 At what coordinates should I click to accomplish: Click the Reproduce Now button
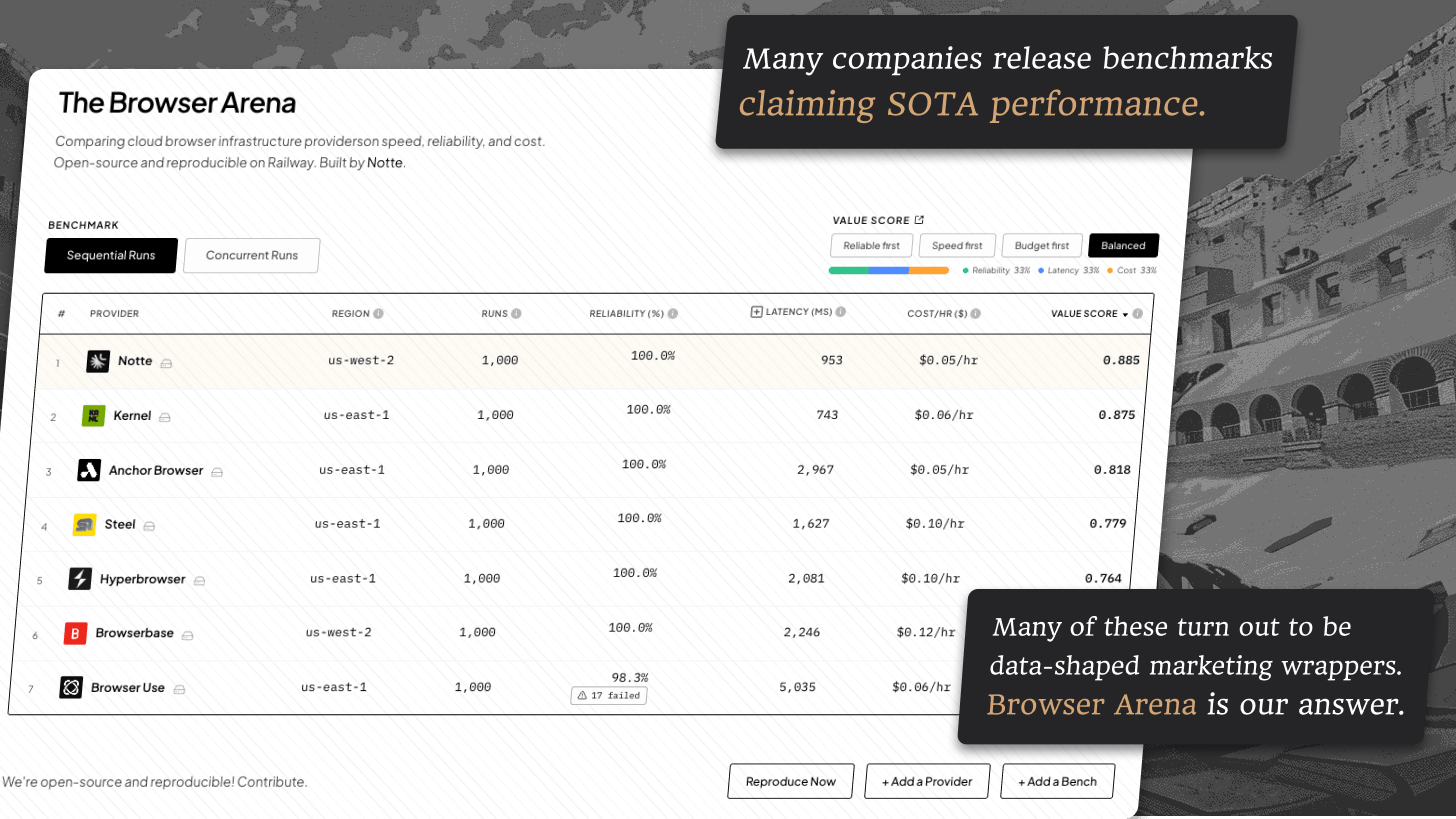pyautogui.click(x=791, y=781)
